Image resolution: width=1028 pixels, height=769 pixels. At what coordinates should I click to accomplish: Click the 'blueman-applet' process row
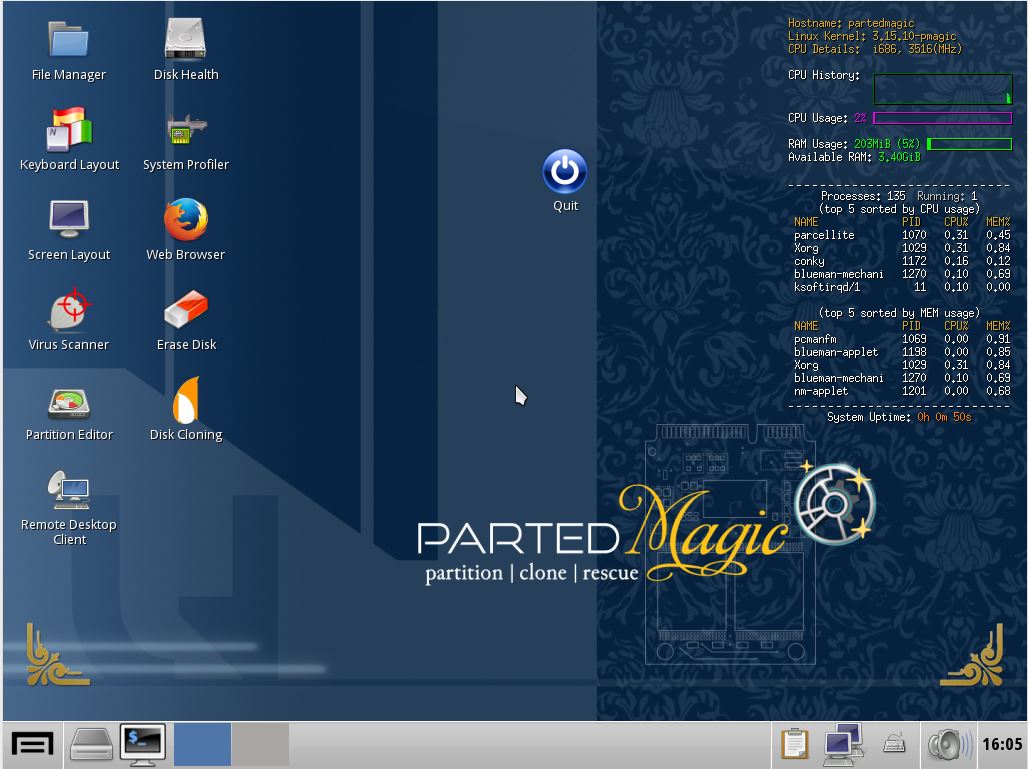(902, 352)
